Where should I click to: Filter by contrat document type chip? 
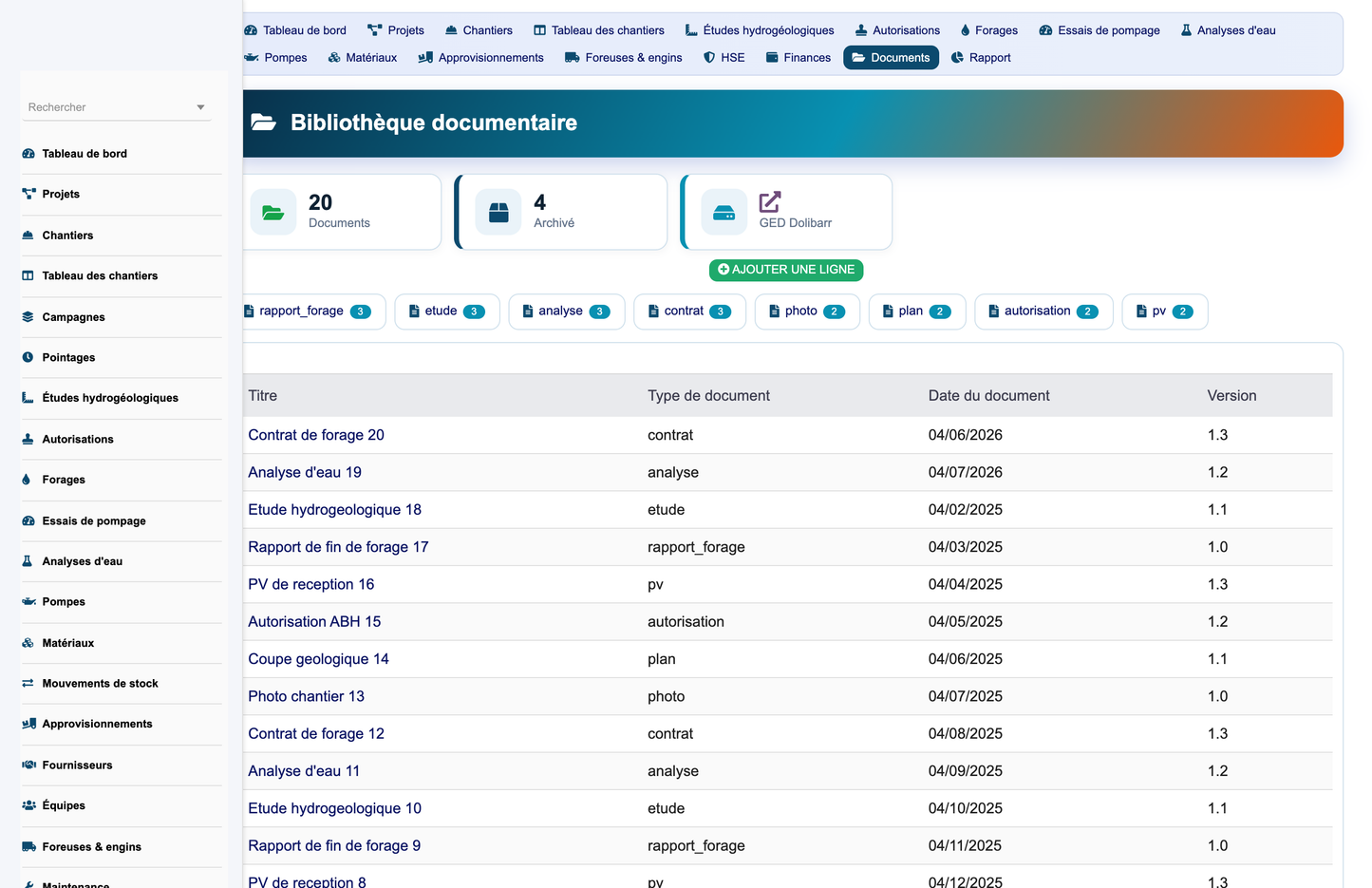click(690, 312)
